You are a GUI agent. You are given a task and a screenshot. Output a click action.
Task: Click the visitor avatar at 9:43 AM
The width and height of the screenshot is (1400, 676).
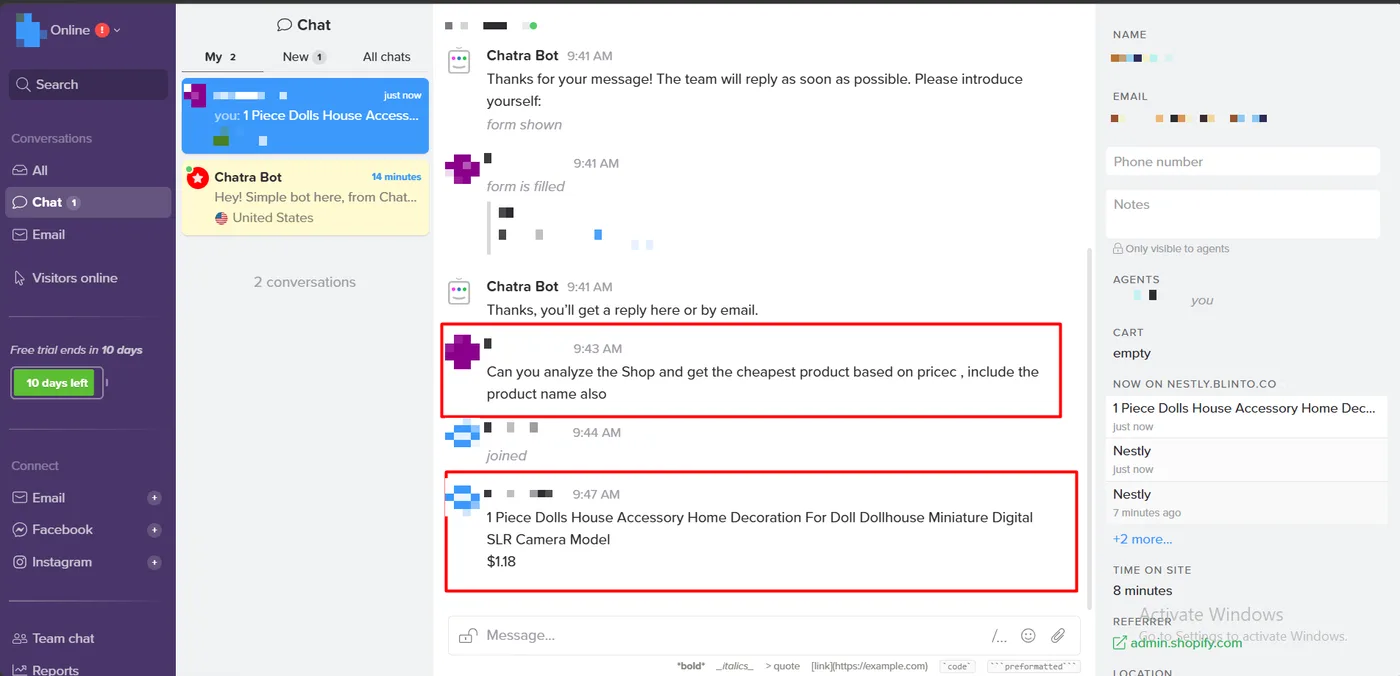[x=462, y=351]
